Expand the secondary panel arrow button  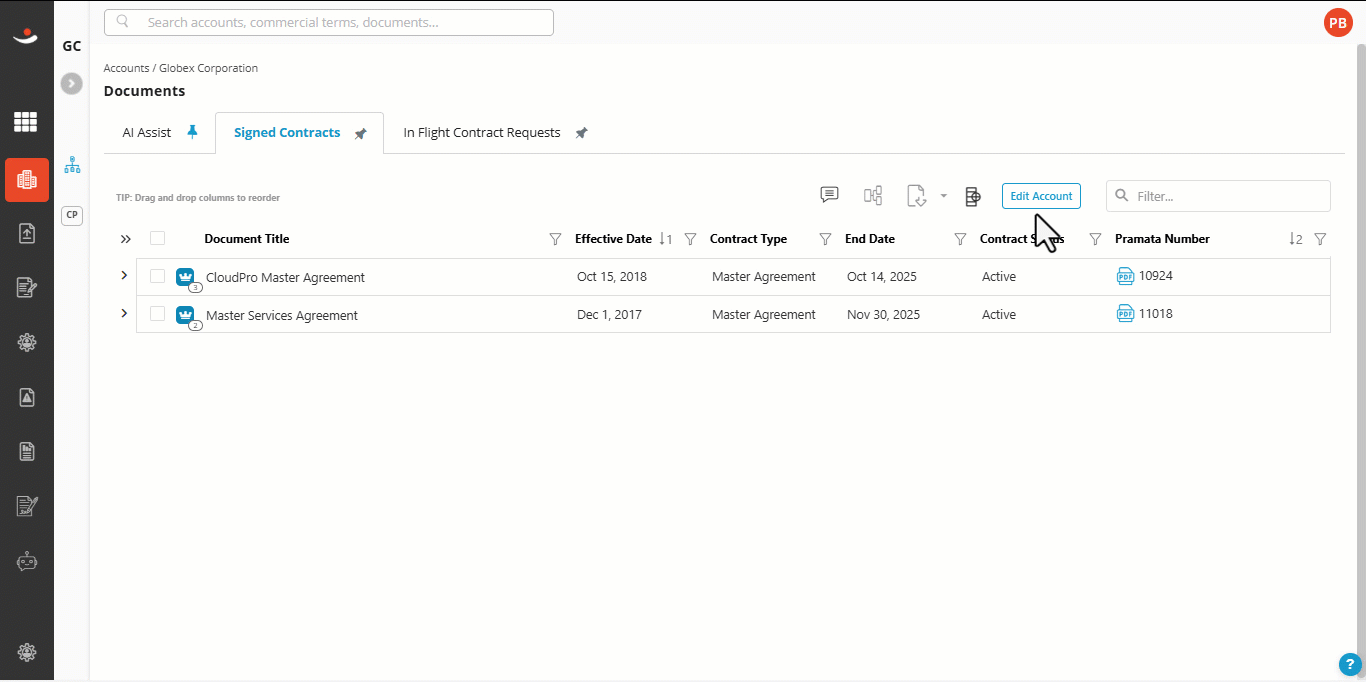71,84
